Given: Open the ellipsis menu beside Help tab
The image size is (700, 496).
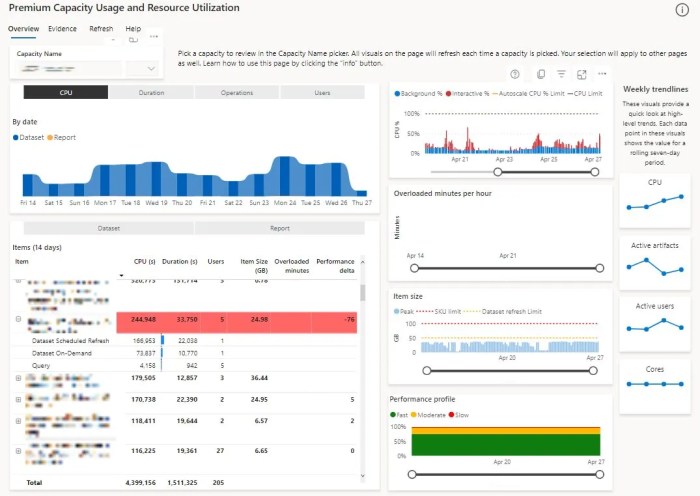Looking at the screenshot, I should (154, 36).
